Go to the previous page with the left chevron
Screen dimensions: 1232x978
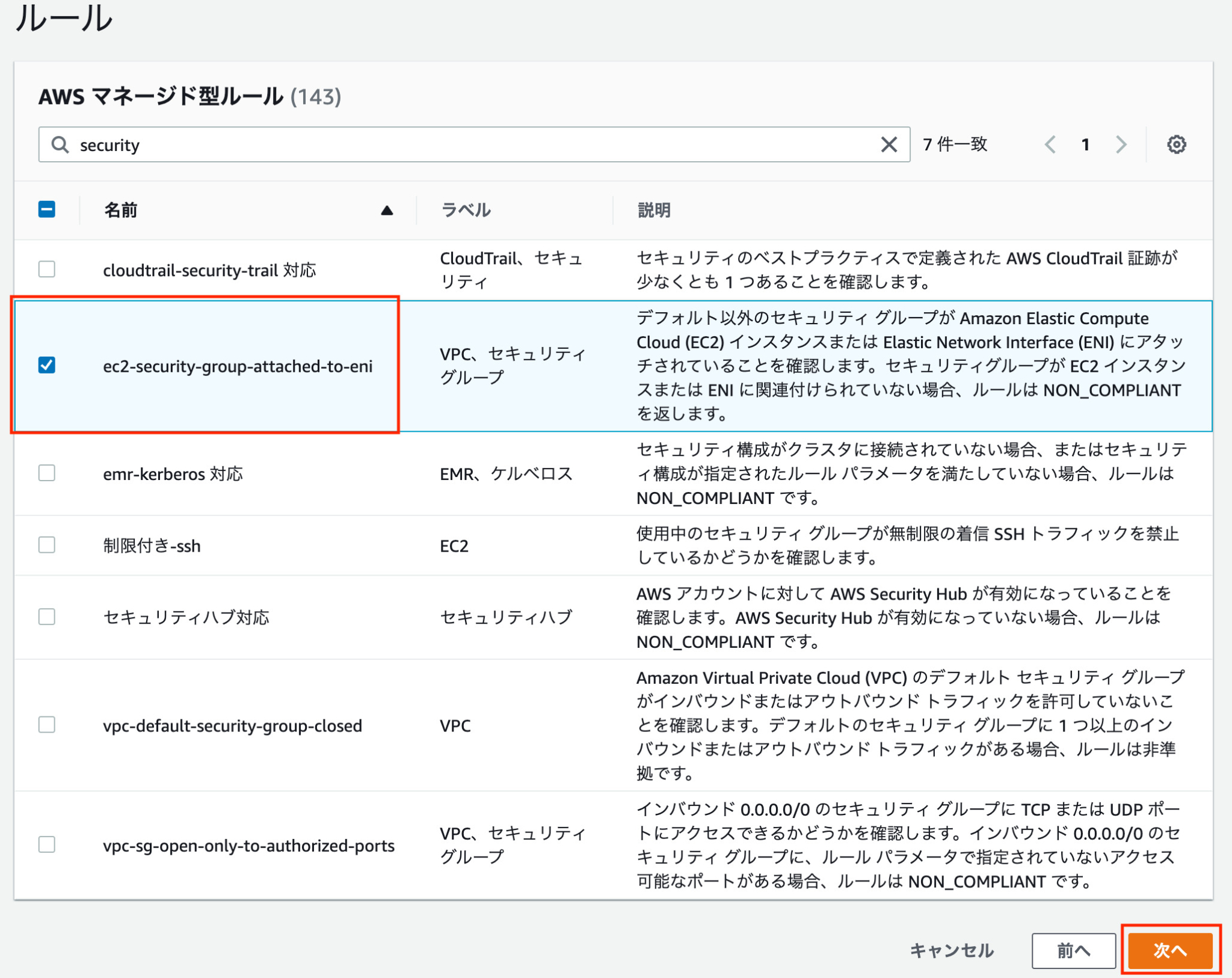click(1050, 144)
